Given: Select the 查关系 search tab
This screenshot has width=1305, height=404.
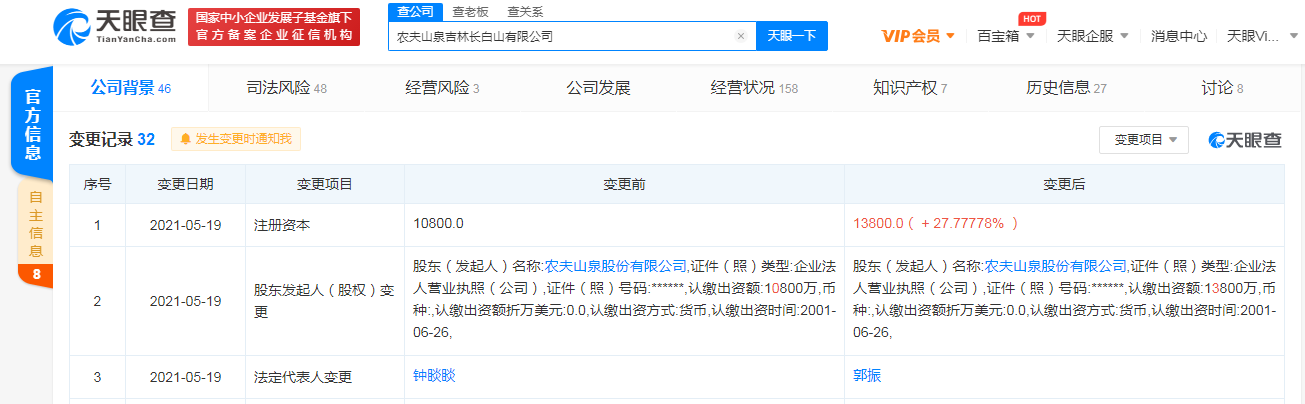Looking at the screenshot, I should tap(525, 11).
